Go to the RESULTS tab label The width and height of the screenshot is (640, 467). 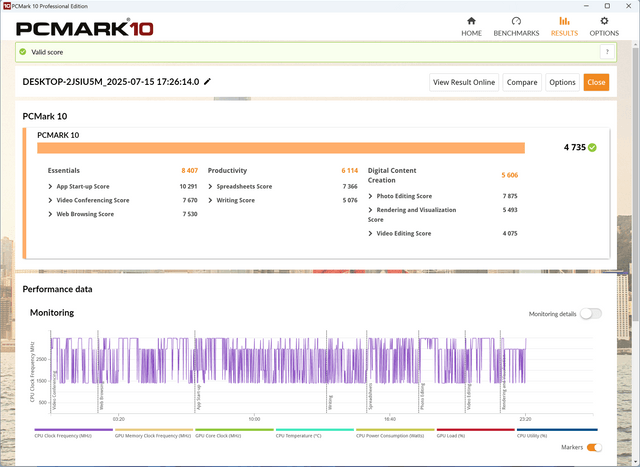point(564,33)
